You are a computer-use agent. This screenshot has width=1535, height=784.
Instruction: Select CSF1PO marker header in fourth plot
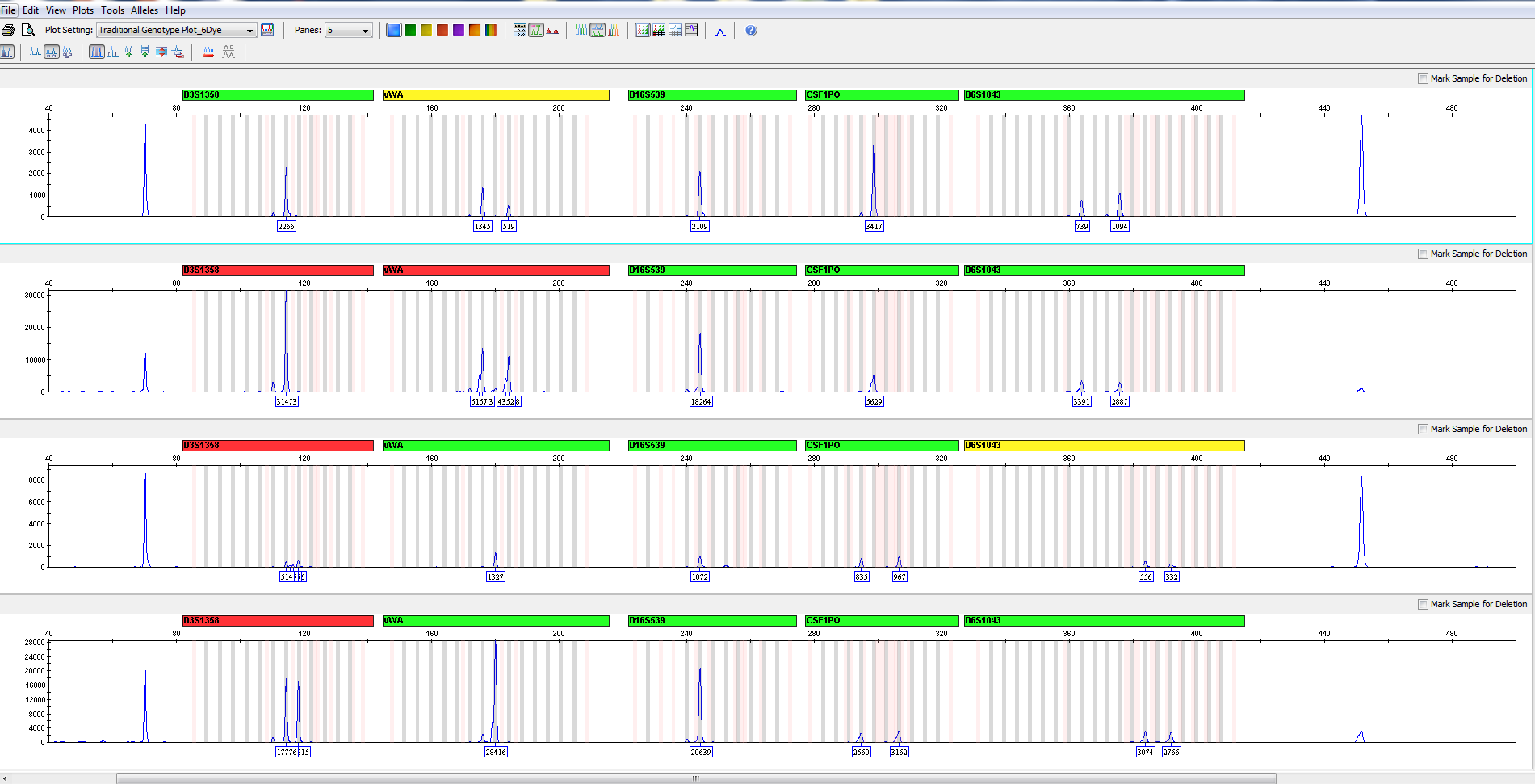[x=882, y=620]
